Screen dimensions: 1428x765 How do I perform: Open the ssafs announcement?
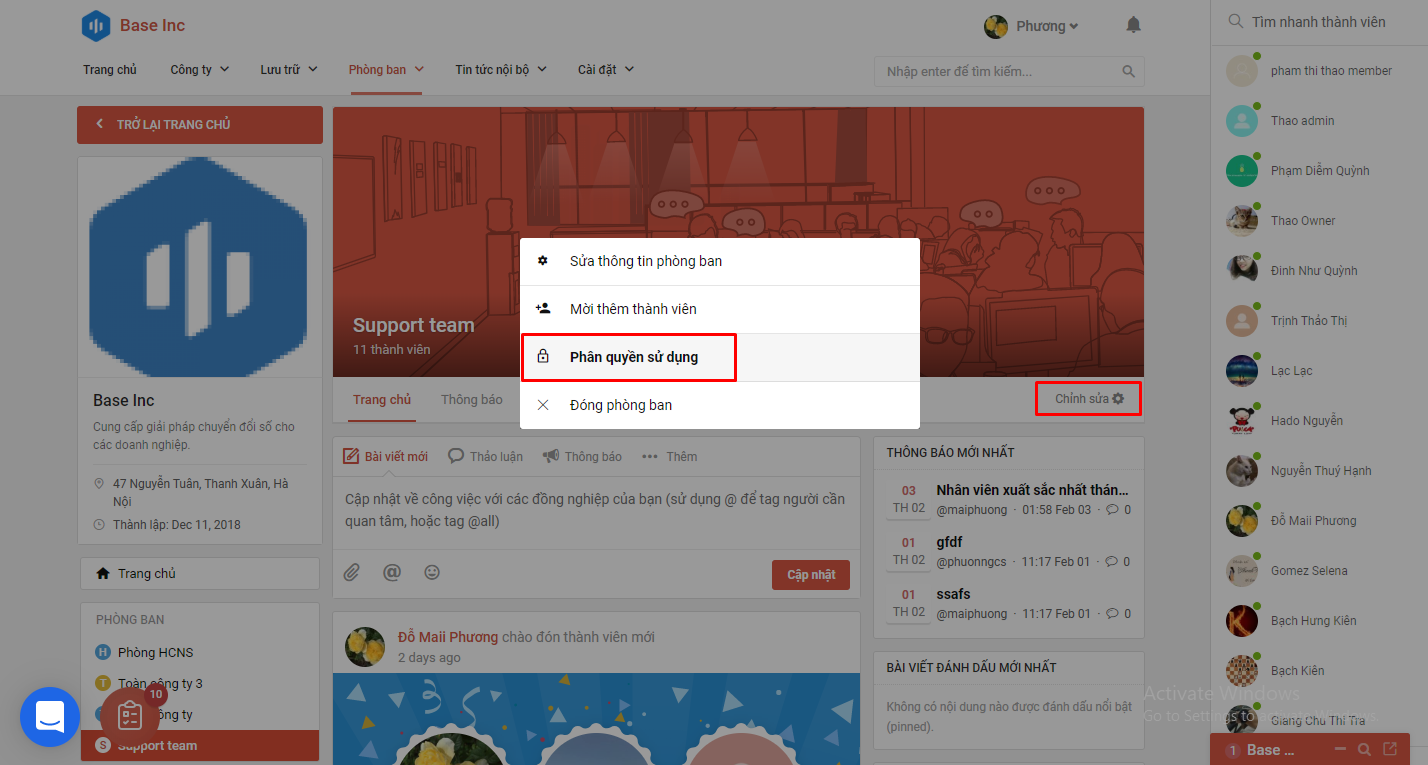tap(953, 594)
